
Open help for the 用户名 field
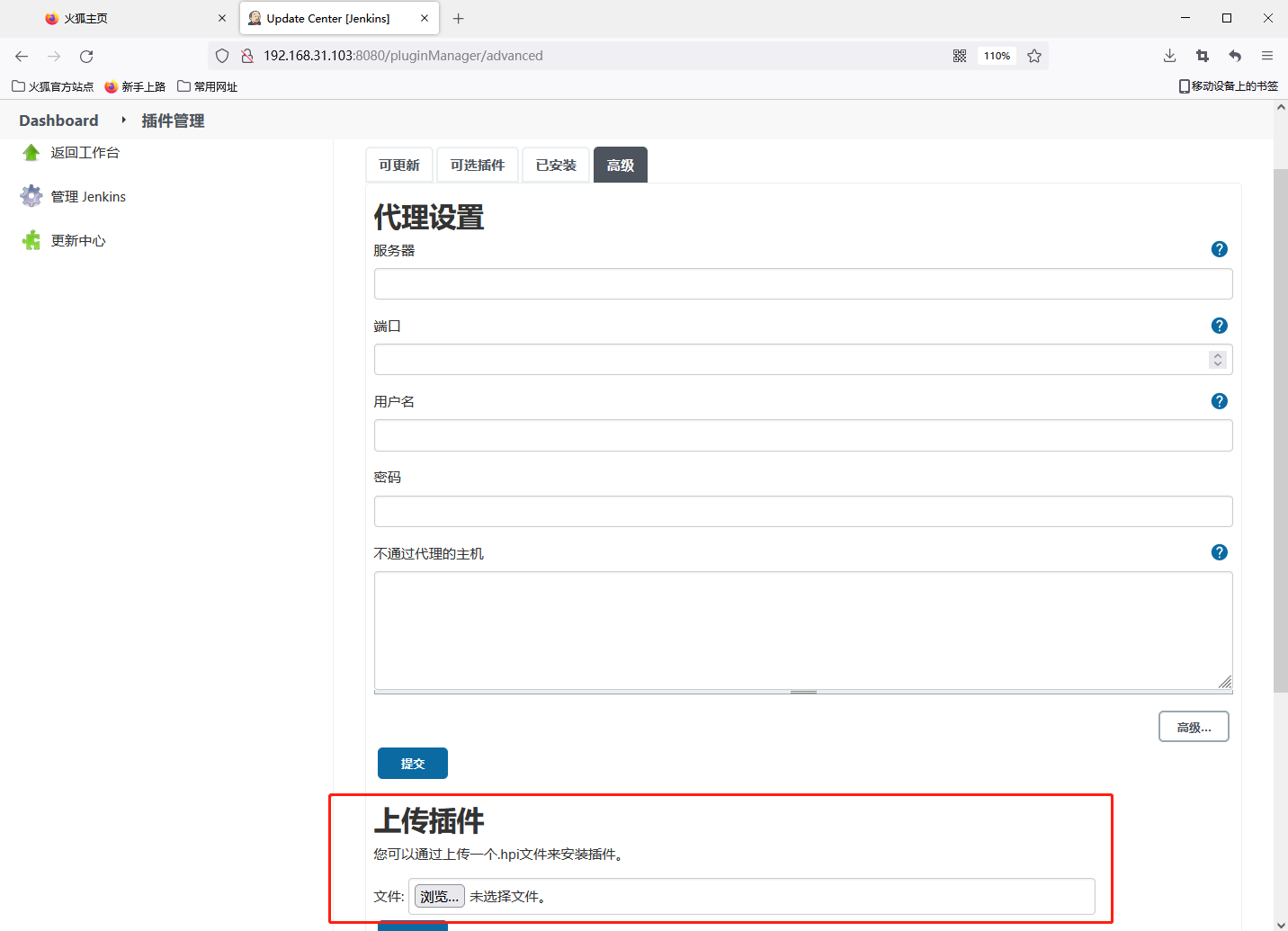pos(1219,401)
